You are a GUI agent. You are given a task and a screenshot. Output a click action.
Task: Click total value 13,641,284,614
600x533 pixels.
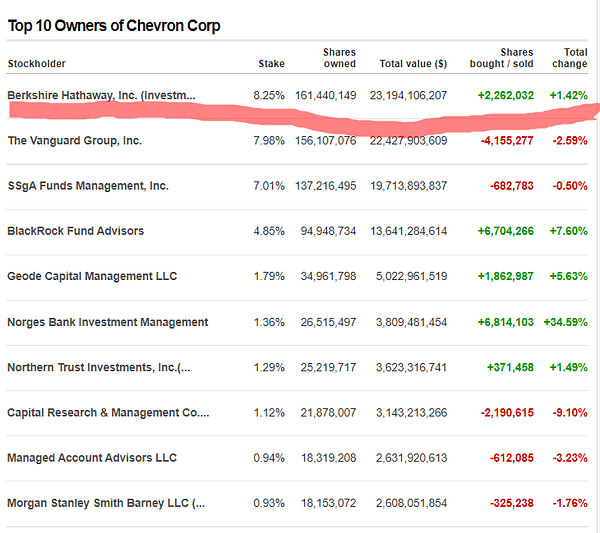[408, 231]
